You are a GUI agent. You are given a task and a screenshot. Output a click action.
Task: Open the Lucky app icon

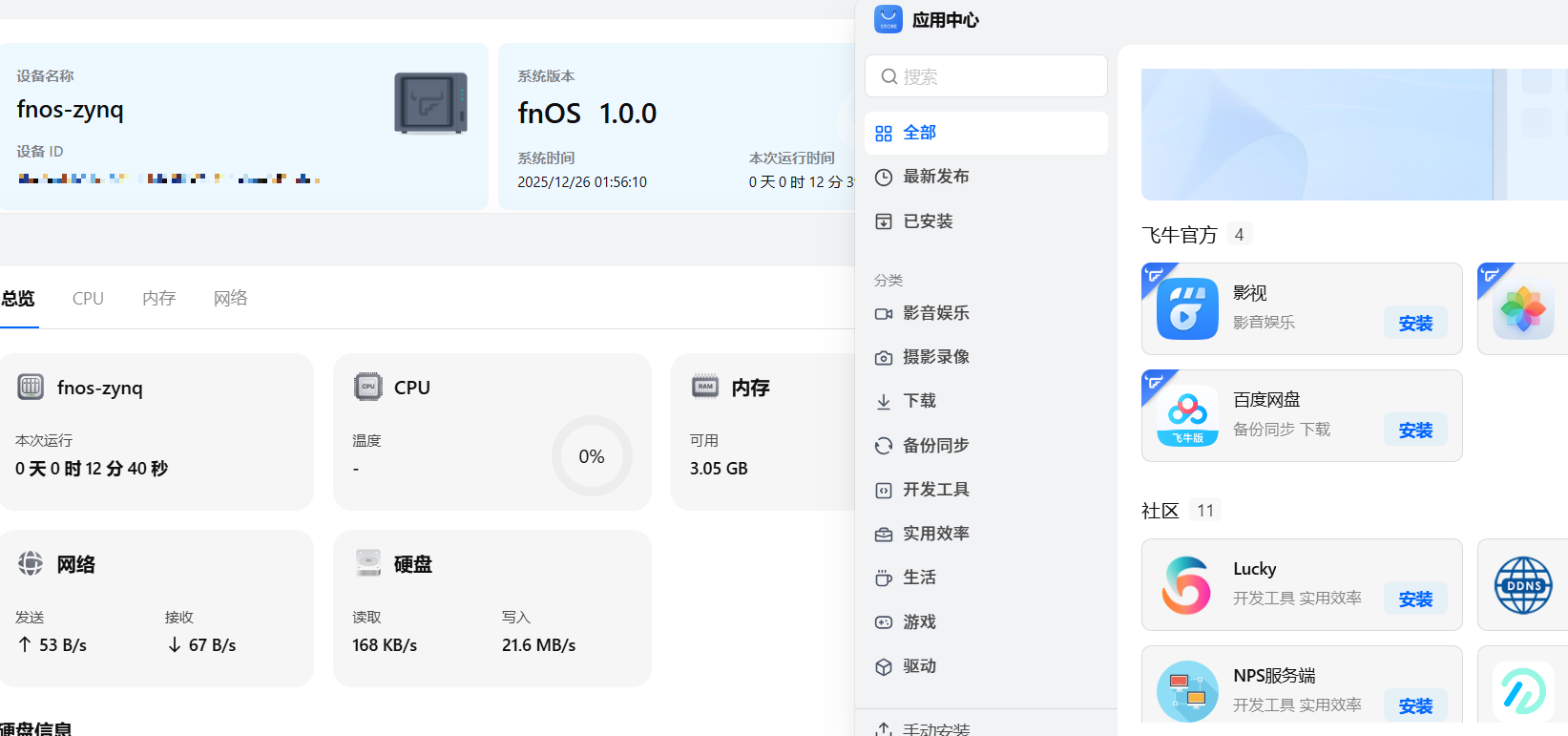[1187, 585]
